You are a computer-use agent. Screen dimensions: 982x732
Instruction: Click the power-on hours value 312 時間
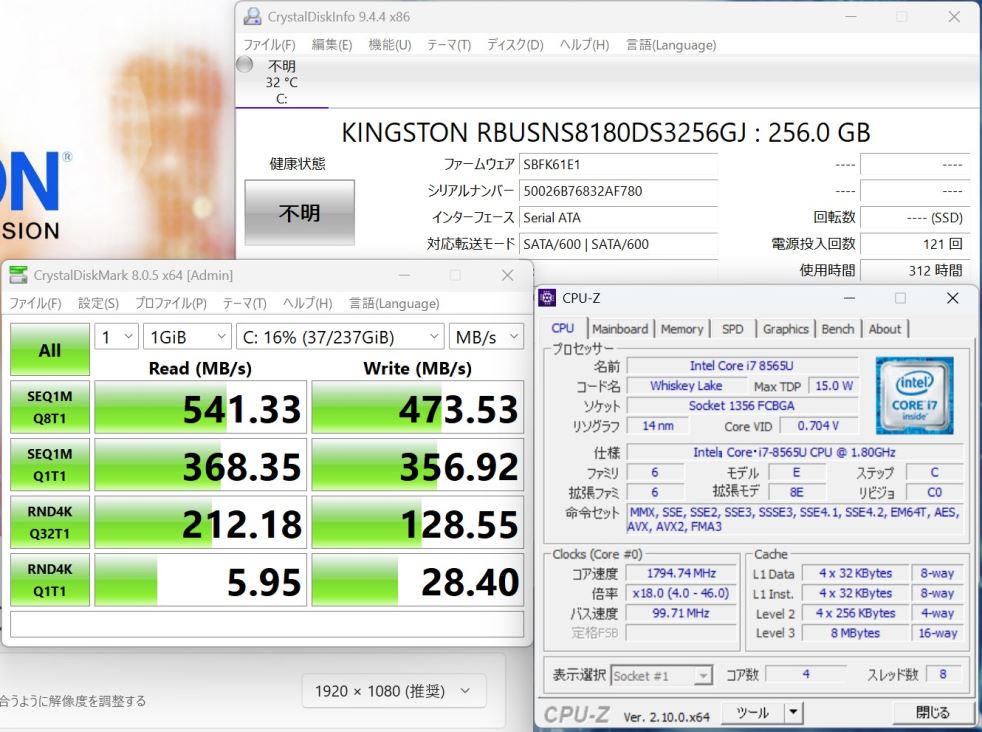(x=915, y=270)
